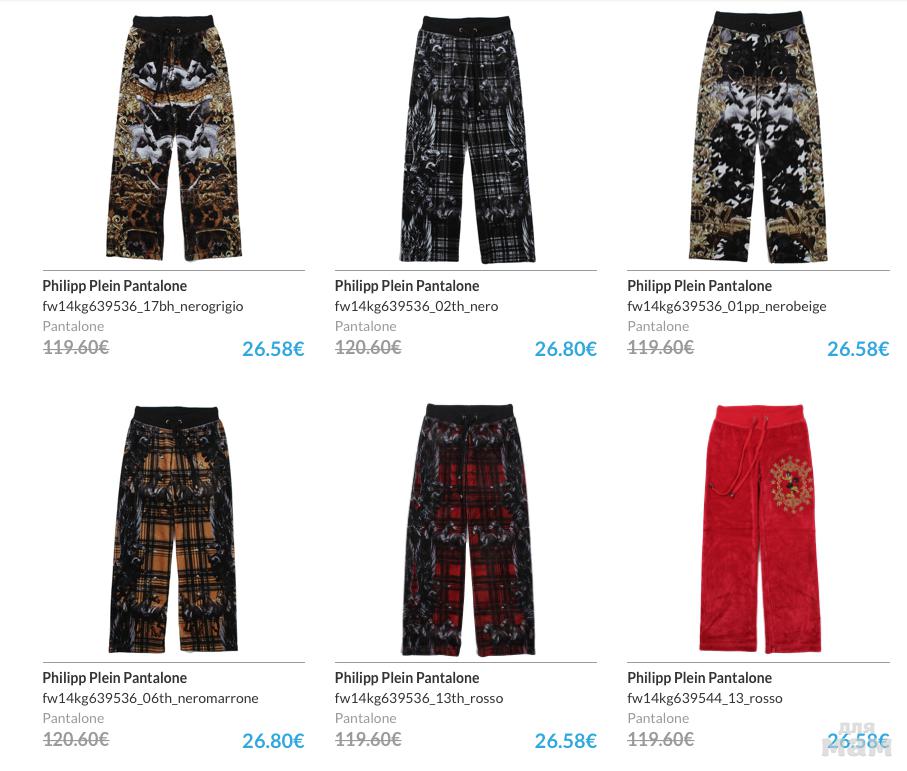Select product code fw14kg639536_02th_nero
This screenshot has width=907, height=771.
click(x=416, y=307)
